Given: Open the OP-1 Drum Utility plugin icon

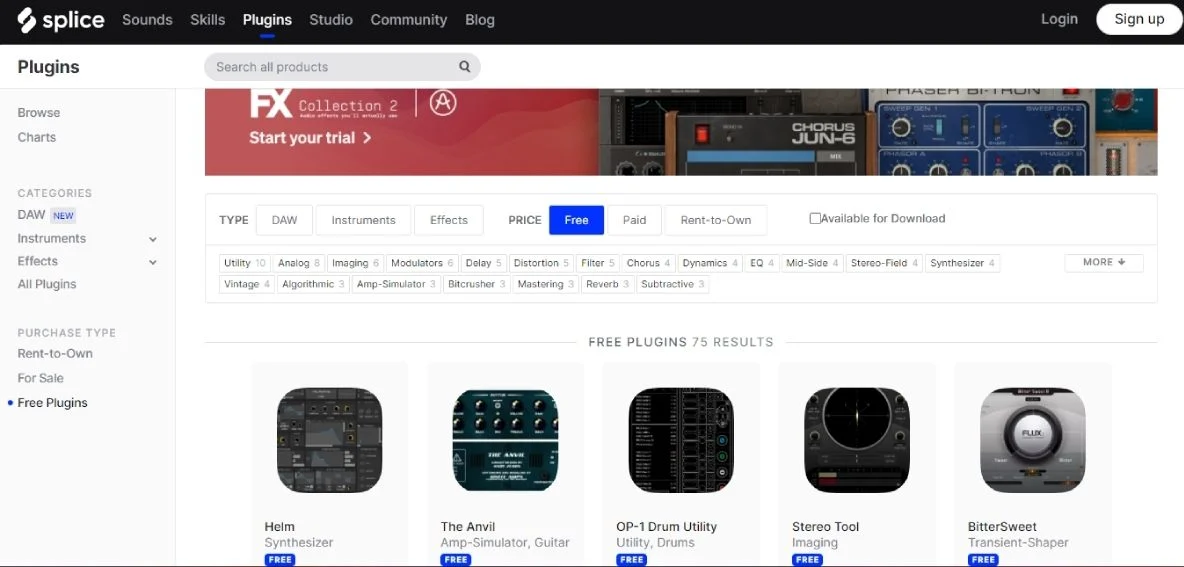Looking at the screenshot, I should (x=681, y=440).
